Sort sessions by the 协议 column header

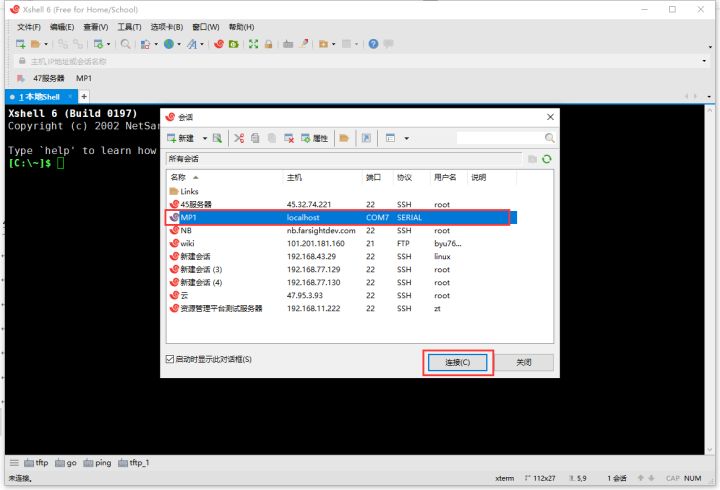(411, 177)
